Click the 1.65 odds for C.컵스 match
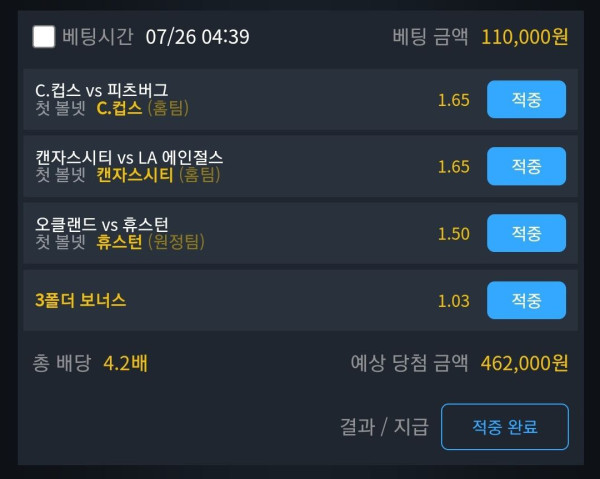This screenshot has width=600, height=479. [x=453, y=100]
